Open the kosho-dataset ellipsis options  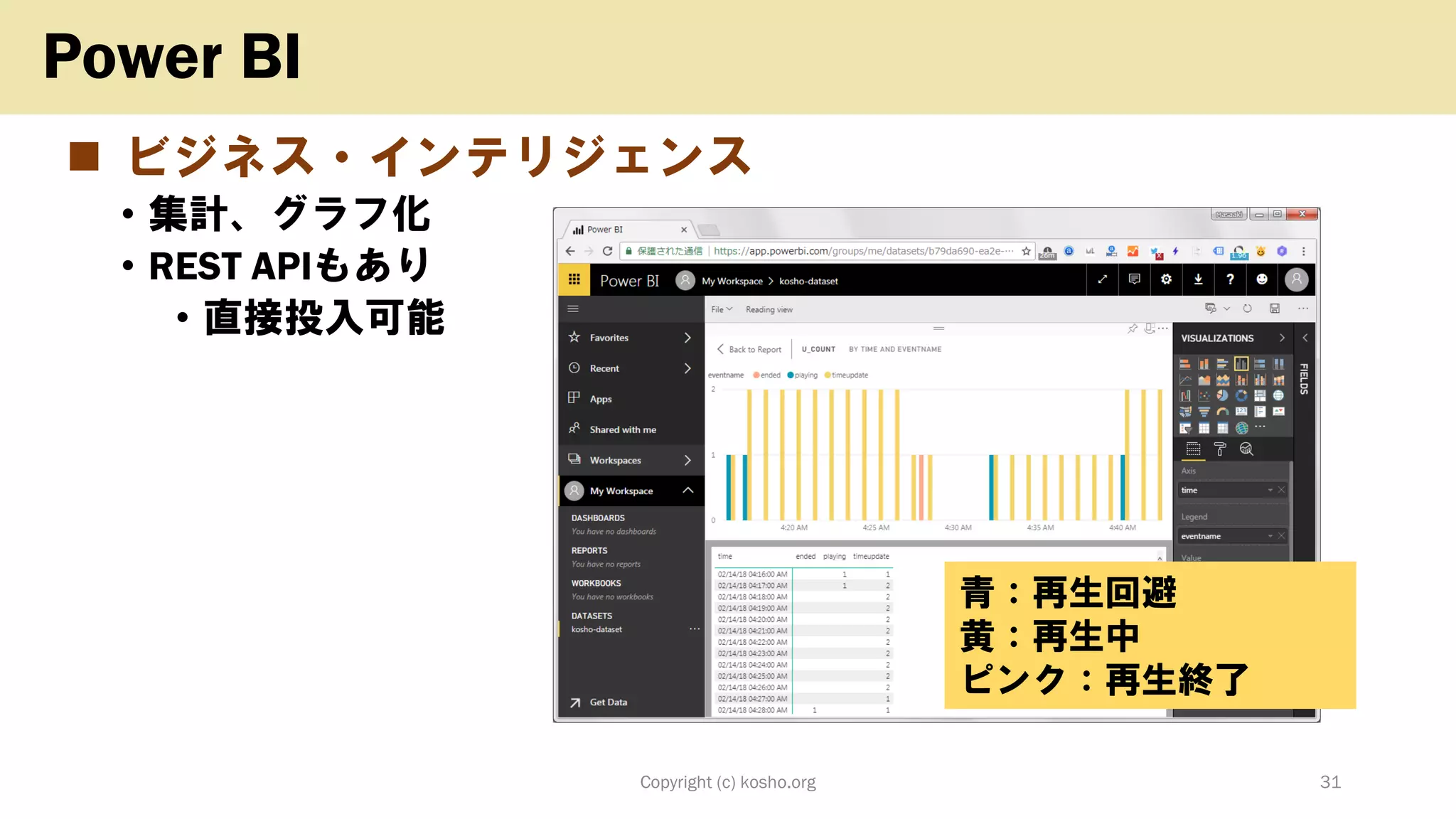695,629
